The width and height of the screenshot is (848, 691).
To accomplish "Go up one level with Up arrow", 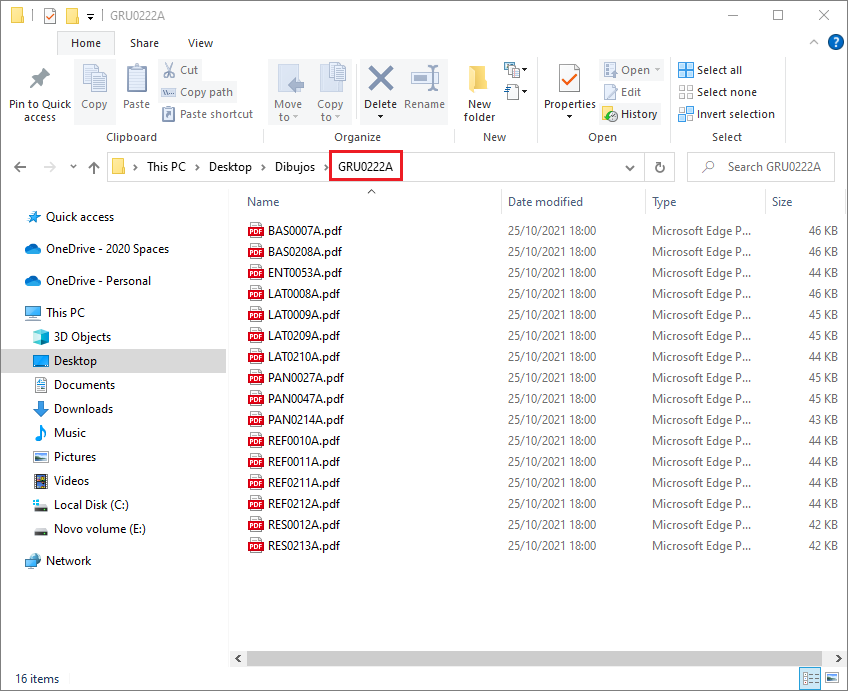I will [x=94, y=167].
